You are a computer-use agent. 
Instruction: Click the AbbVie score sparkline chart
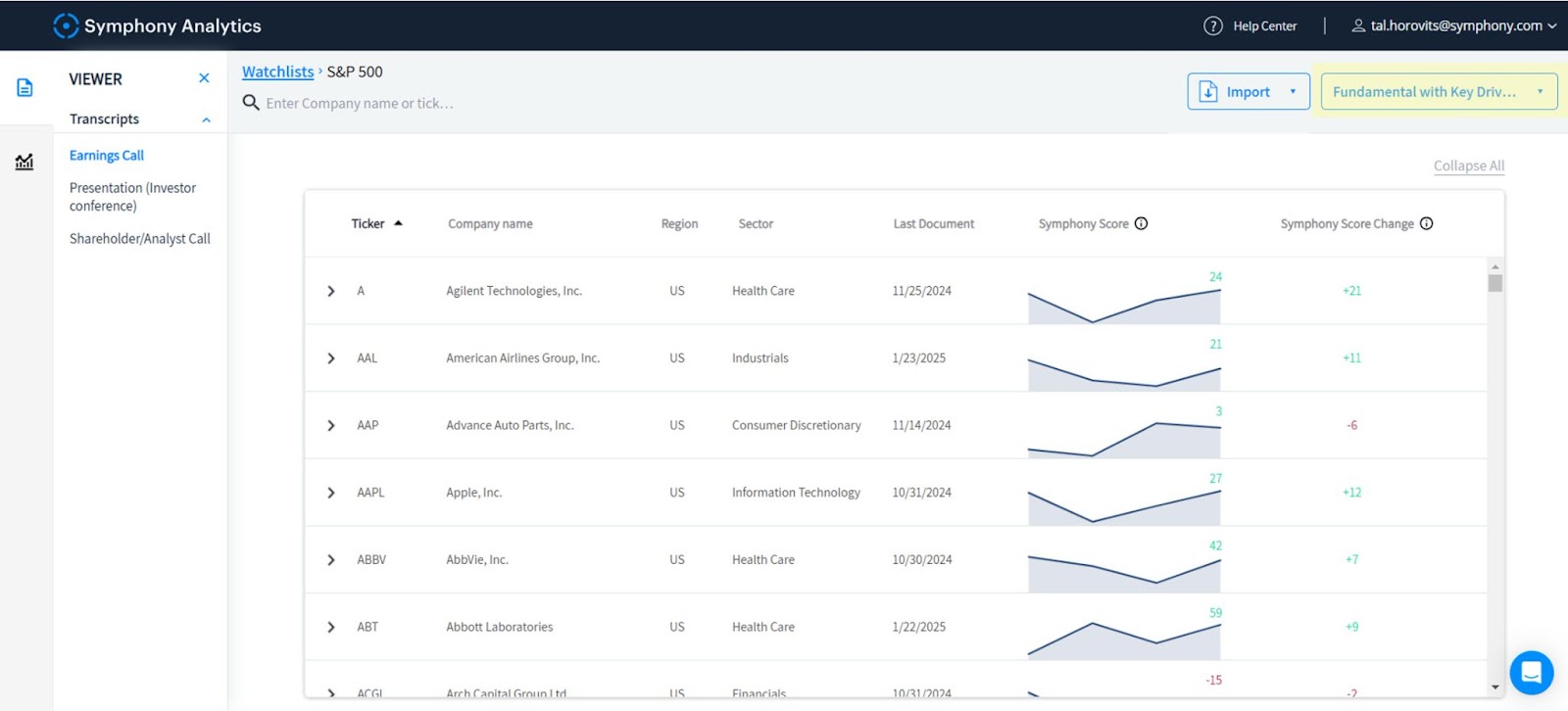[x=1124, y=574]
